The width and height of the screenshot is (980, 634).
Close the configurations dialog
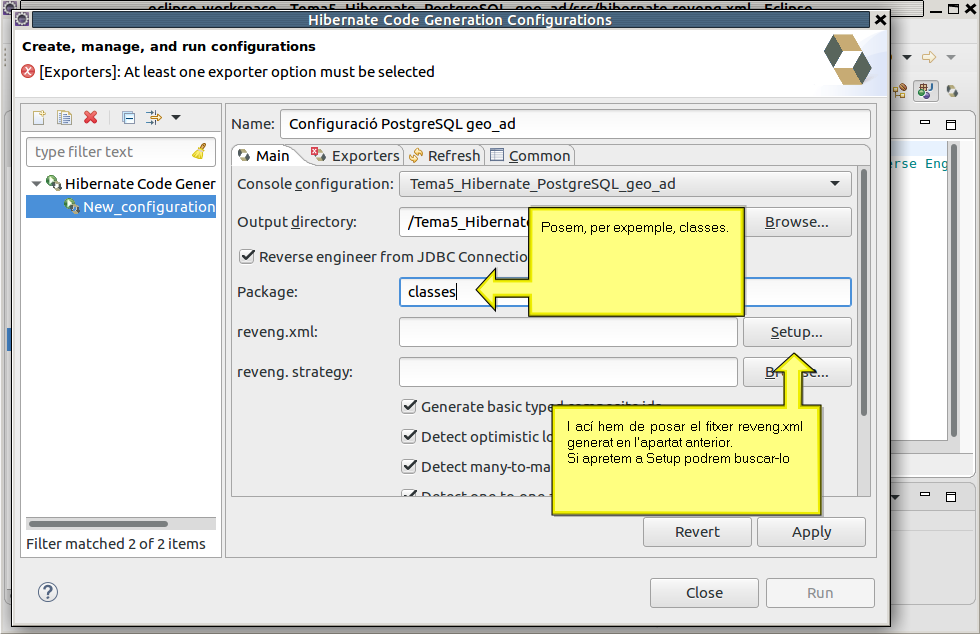pos(704,593)
